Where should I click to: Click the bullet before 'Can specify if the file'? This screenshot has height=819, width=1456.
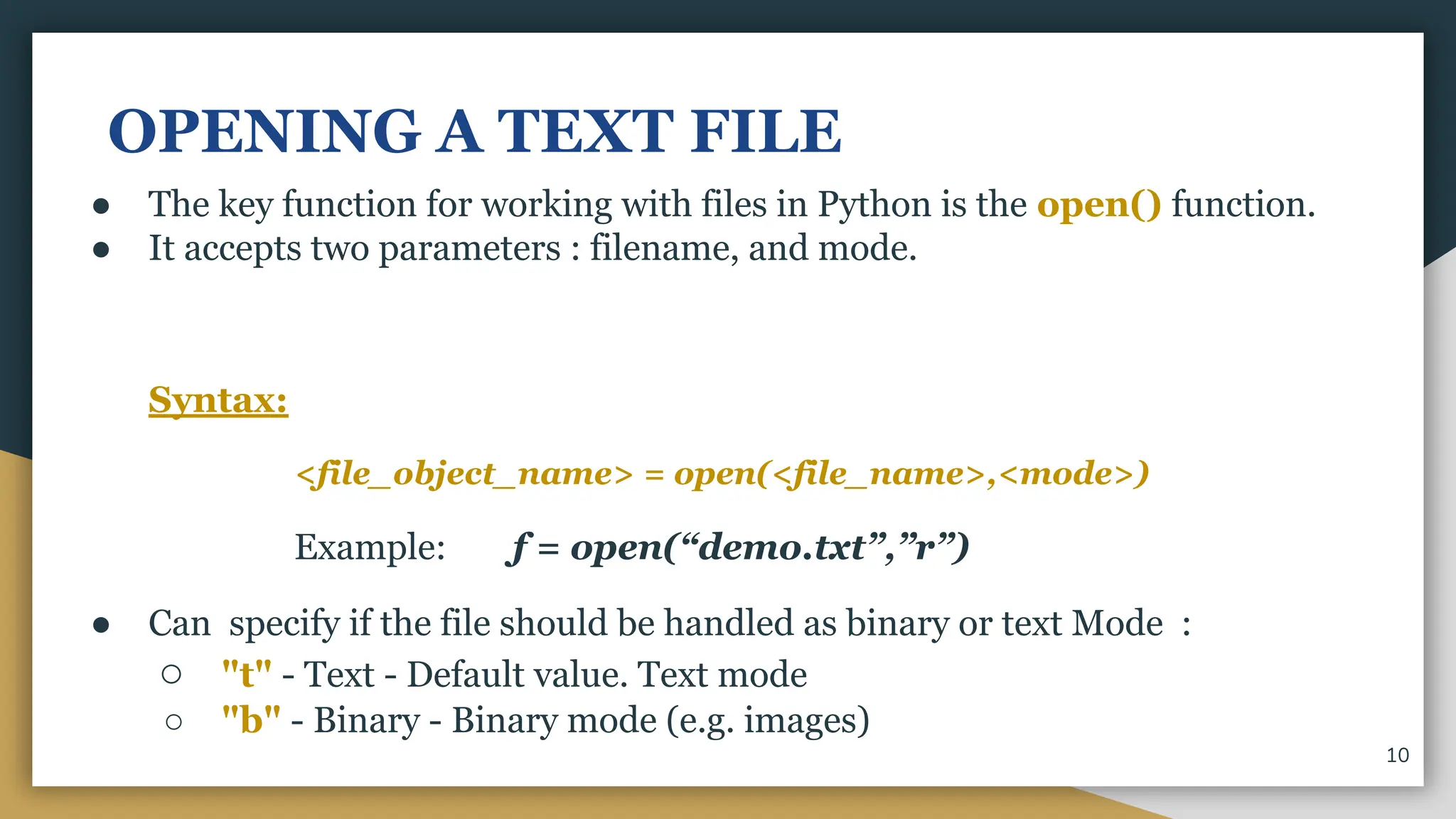point(101,624)
